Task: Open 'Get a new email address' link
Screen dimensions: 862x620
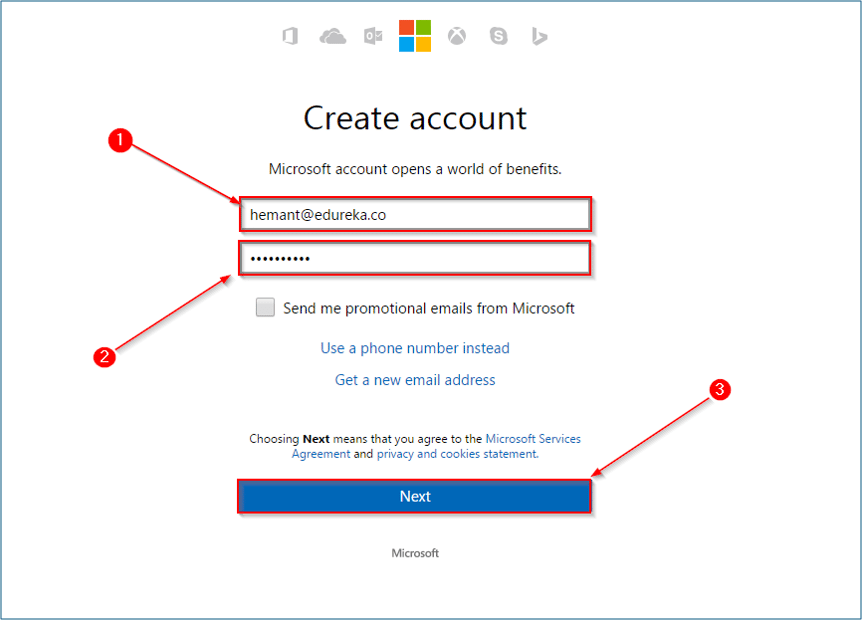Action: point(415,380)
